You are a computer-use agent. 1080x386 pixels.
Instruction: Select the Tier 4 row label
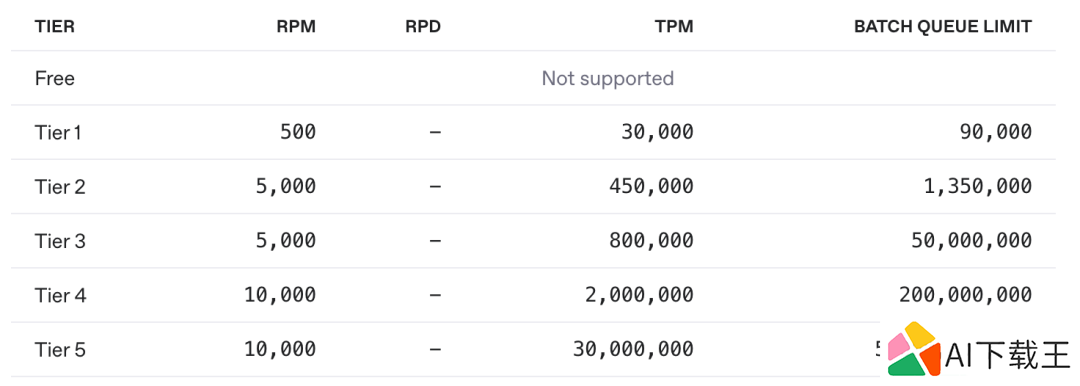pyautogui.click(x=61, y=295)
